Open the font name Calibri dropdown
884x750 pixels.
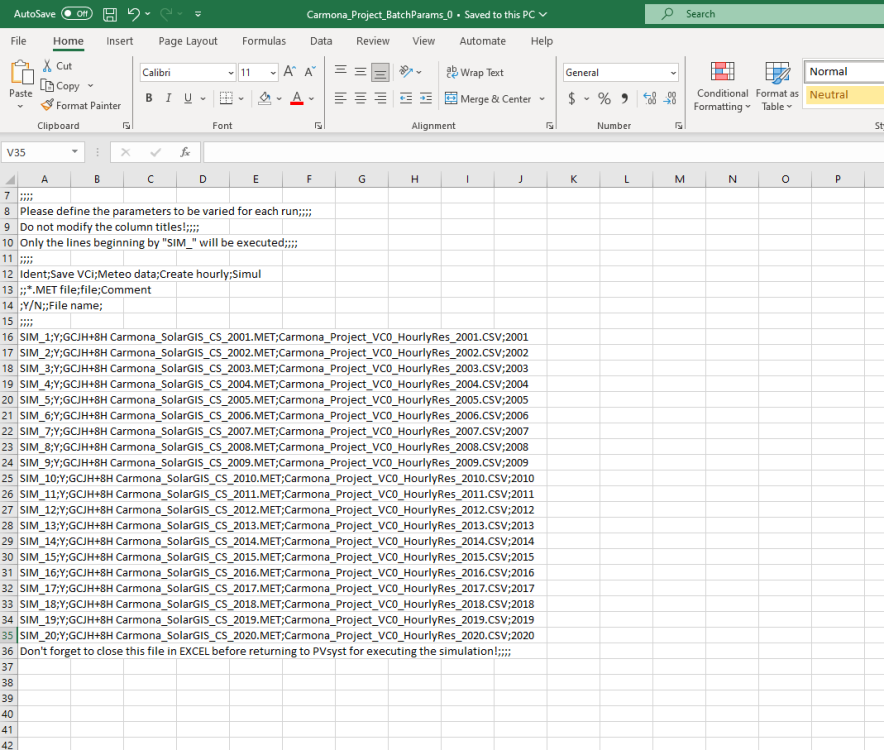point(230,72)
